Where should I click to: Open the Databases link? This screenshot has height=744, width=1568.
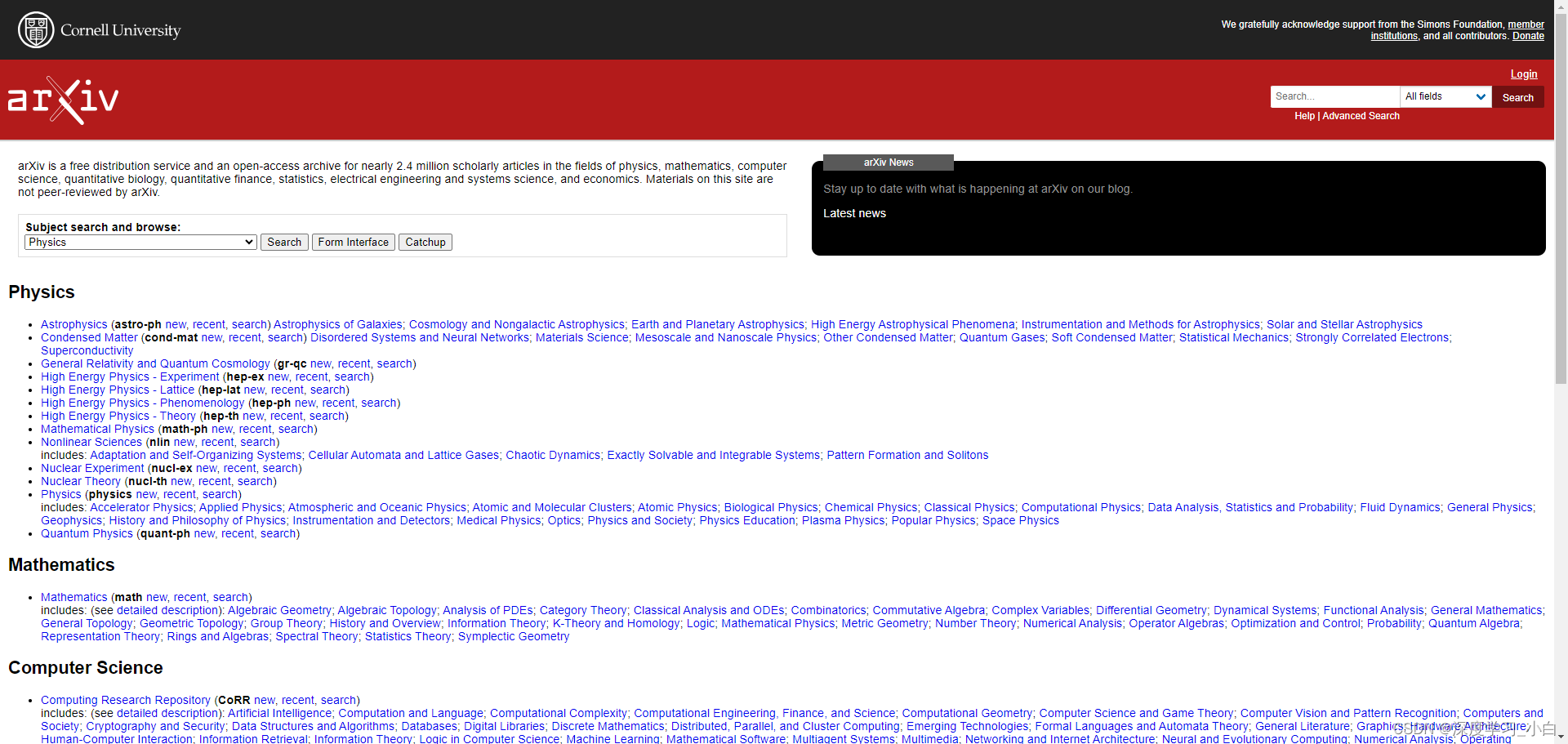430,726
